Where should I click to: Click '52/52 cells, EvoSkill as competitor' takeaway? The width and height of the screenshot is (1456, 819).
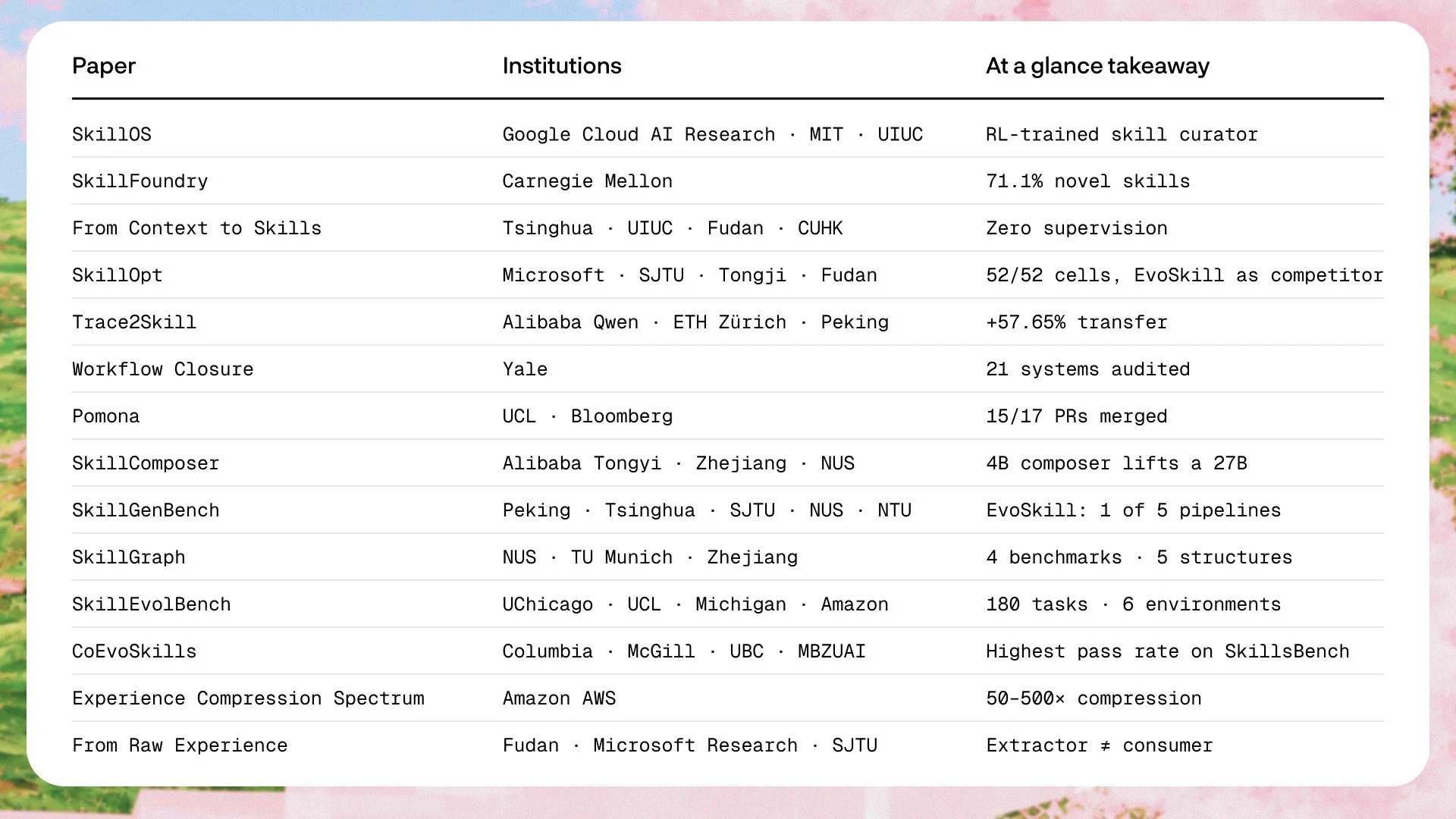(x=1185, y=275)
